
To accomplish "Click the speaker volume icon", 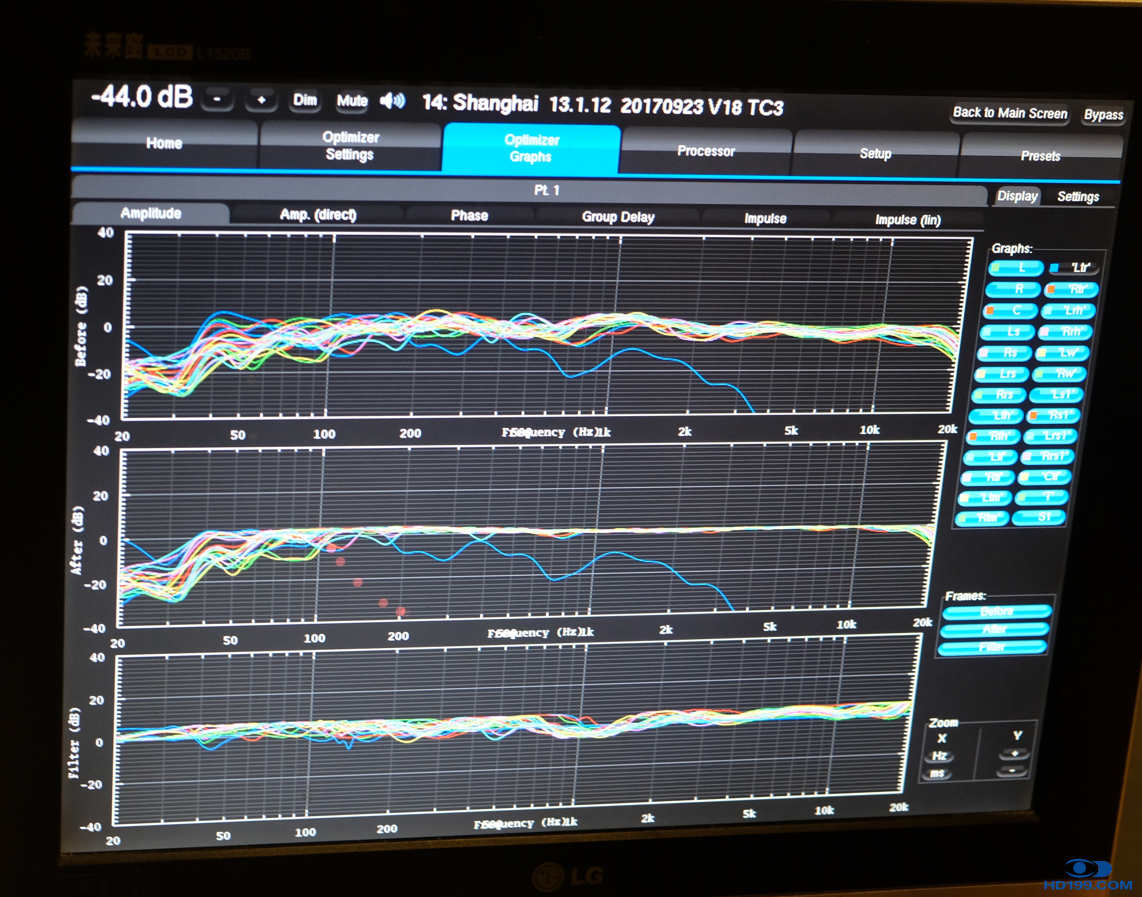I will pyautogui.click(x=393, y=101).
